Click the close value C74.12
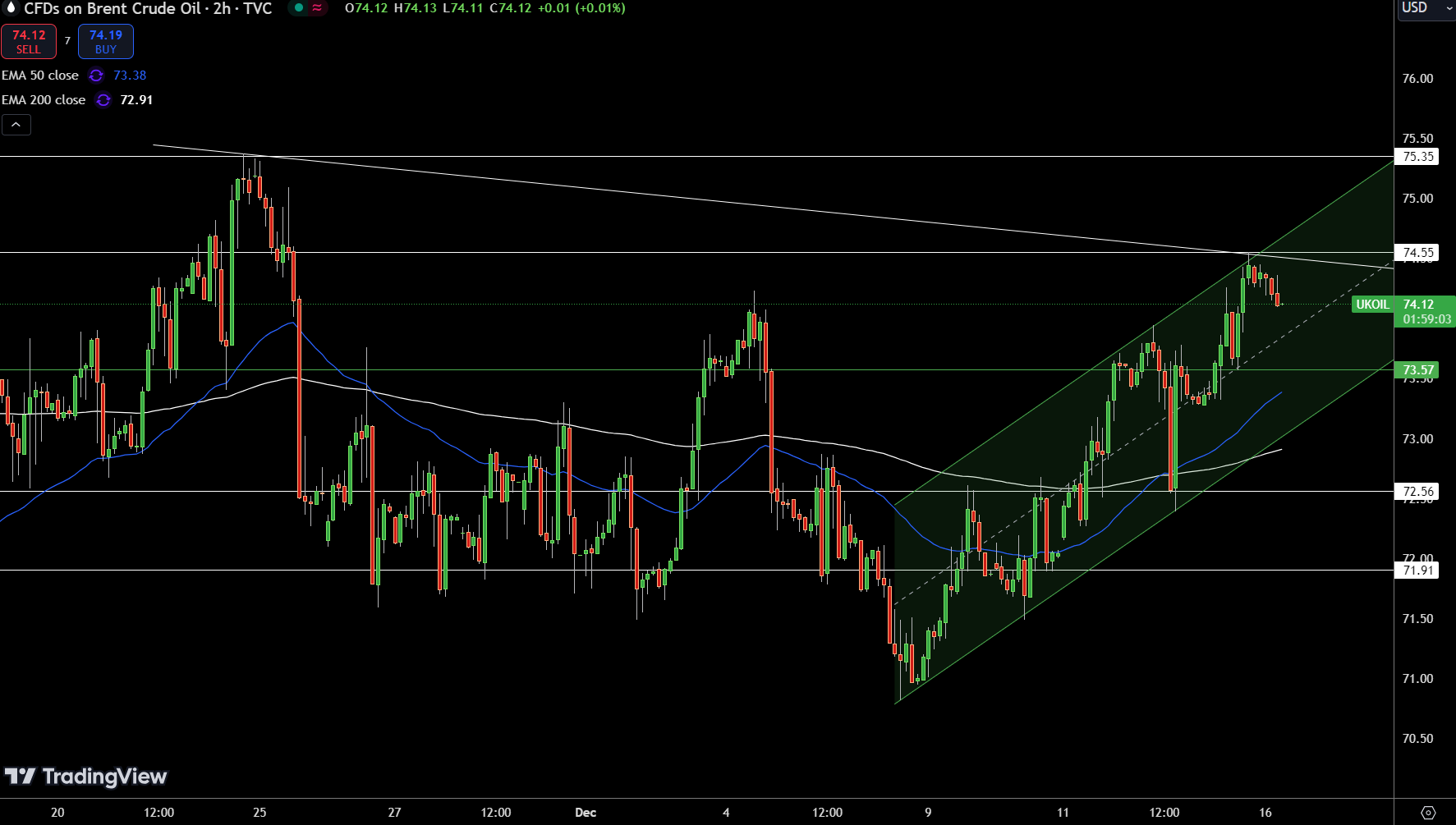This screenshot has width=1456, height=825. [x=510, y=8]
